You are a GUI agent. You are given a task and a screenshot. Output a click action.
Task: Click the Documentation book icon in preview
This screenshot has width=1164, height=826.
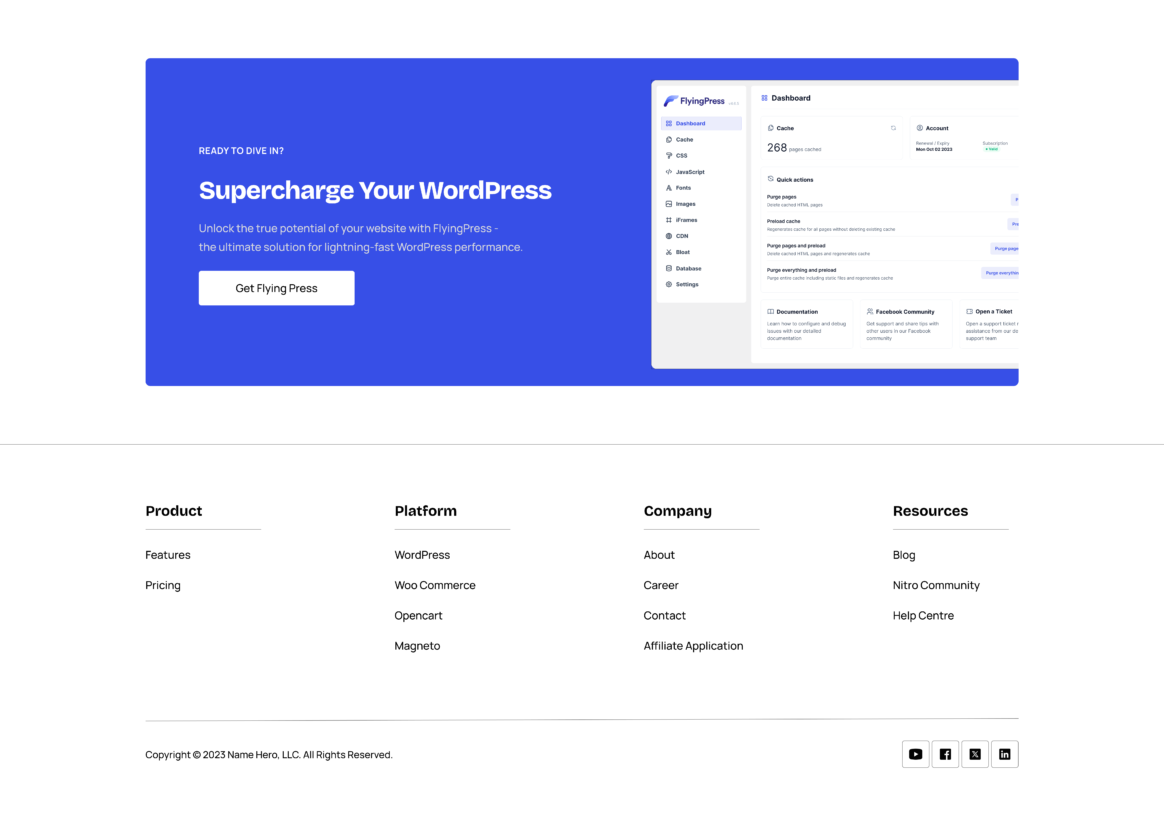coord(771,312)
